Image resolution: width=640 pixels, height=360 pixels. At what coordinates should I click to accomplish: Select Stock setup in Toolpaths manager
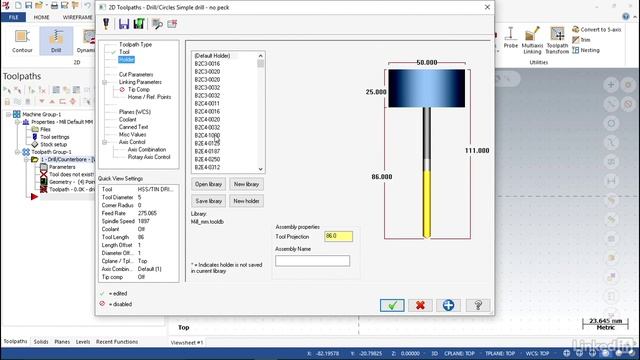(x=53, y=144)
